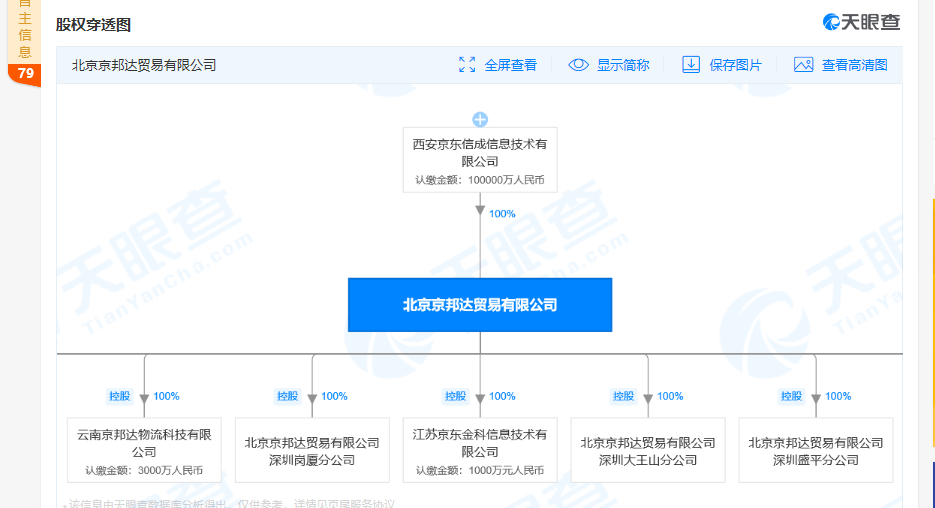The width and height of the screenshot is (935, 508).
Task: Click the 自主信息 79 side tab
Action: coord(25,45)
